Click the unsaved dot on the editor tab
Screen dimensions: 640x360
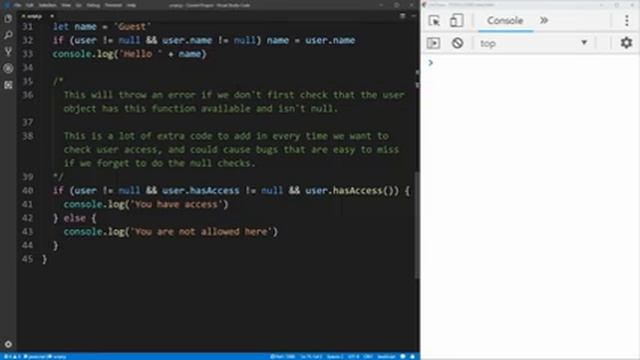(52, 16)
